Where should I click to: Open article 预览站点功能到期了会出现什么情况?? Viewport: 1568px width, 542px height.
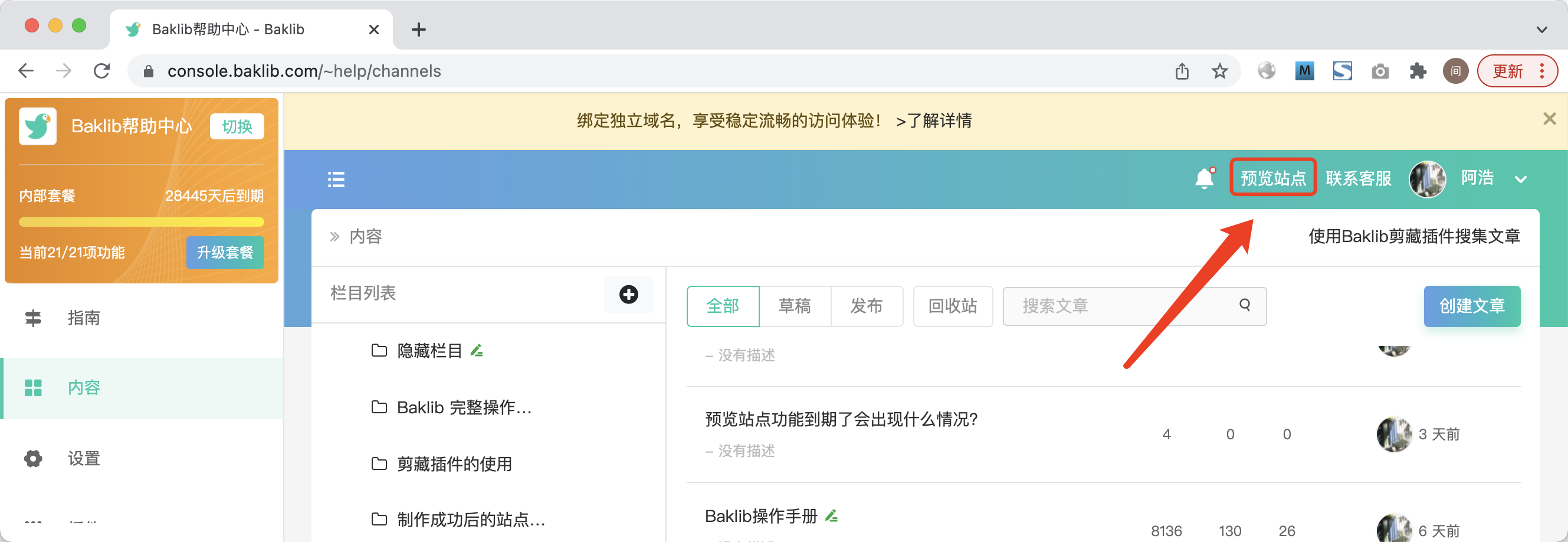pos(842,420)
